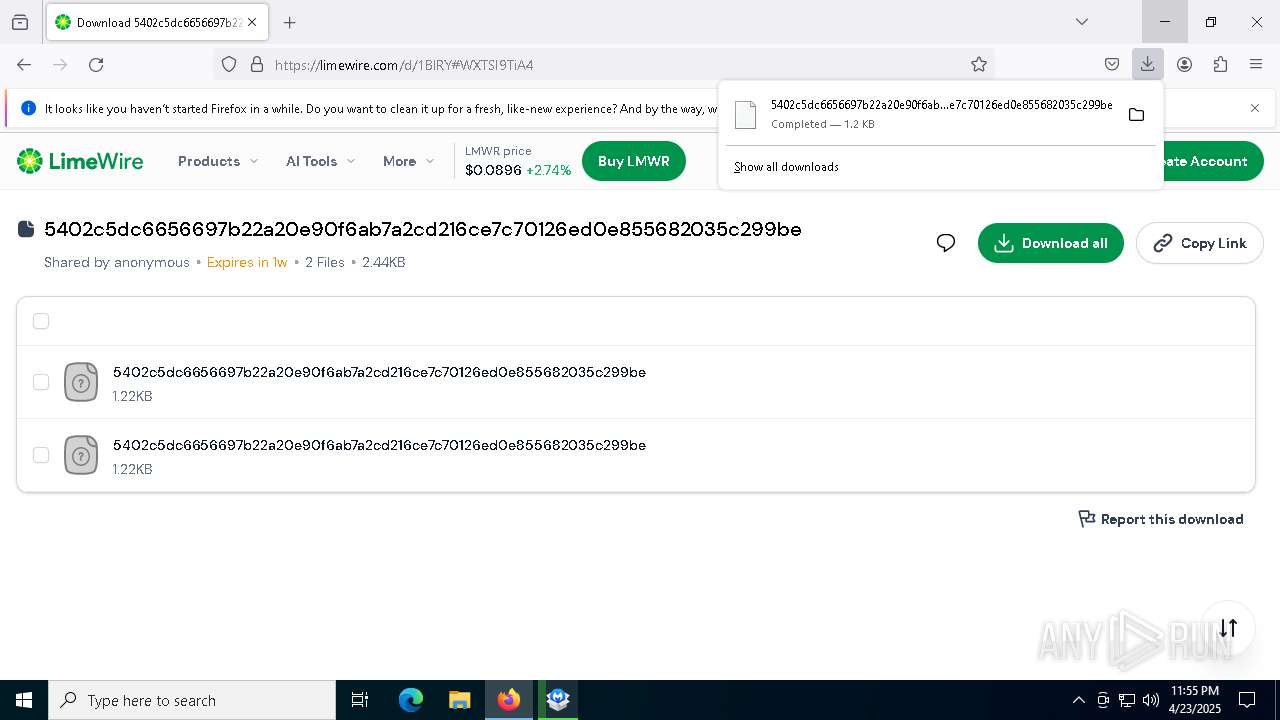Expand the More menu
This screenshot has width=1280, height=720.
(x=408, y=161)
